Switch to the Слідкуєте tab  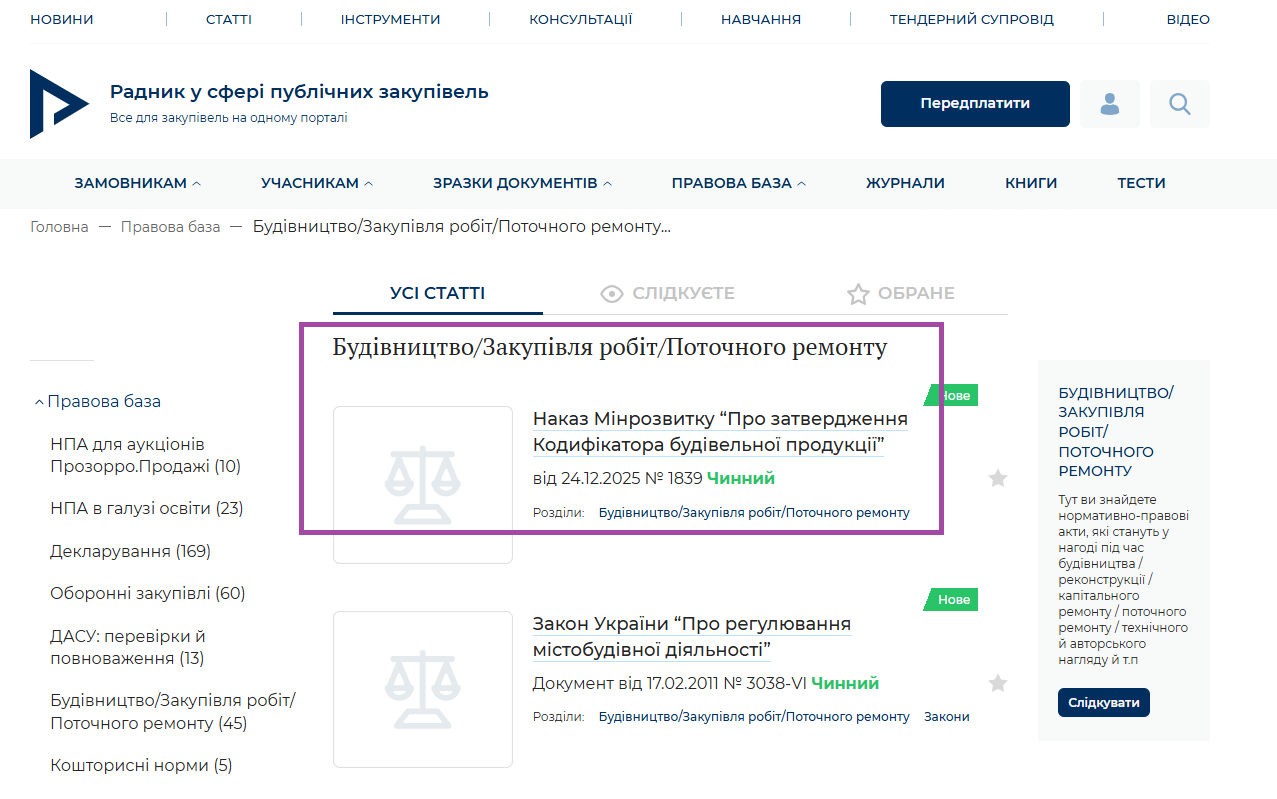point(667,294)
